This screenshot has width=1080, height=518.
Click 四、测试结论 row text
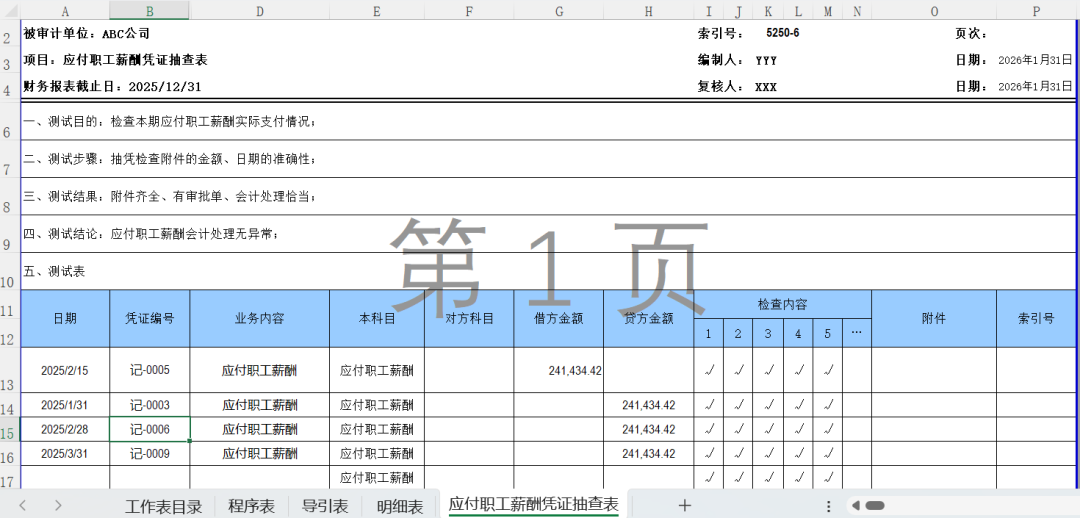152,234
